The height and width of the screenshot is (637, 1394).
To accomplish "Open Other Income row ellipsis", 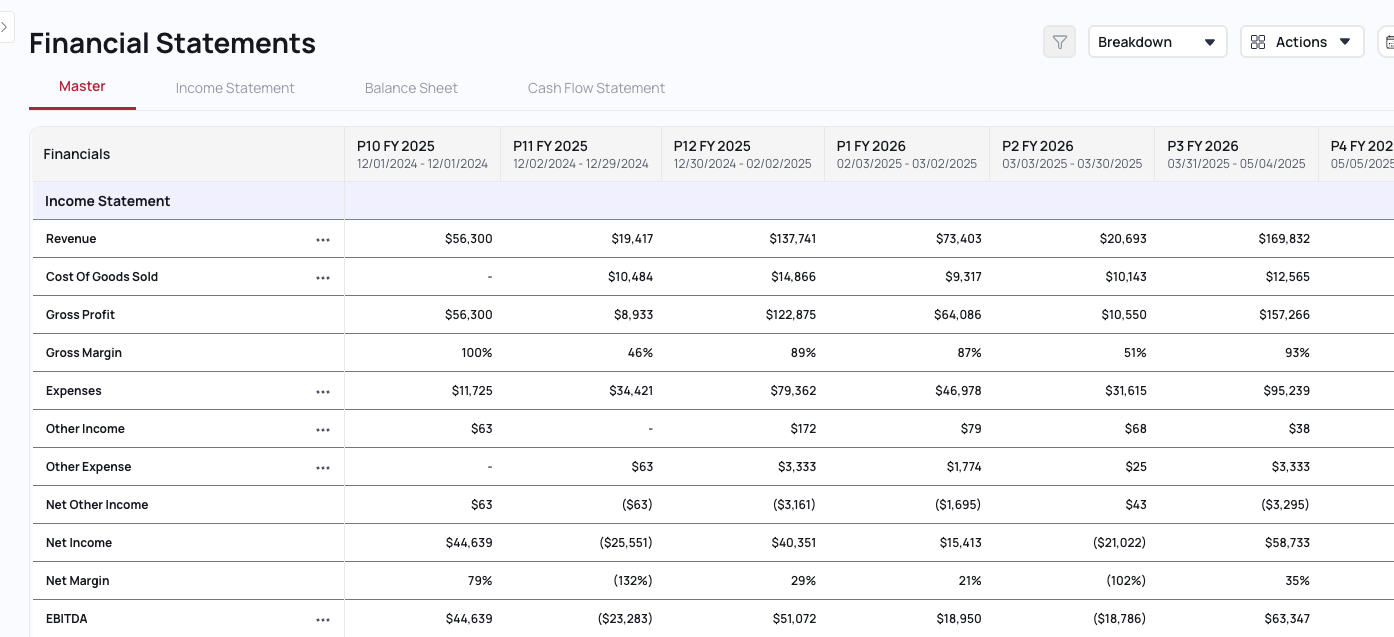I will 323,429.
